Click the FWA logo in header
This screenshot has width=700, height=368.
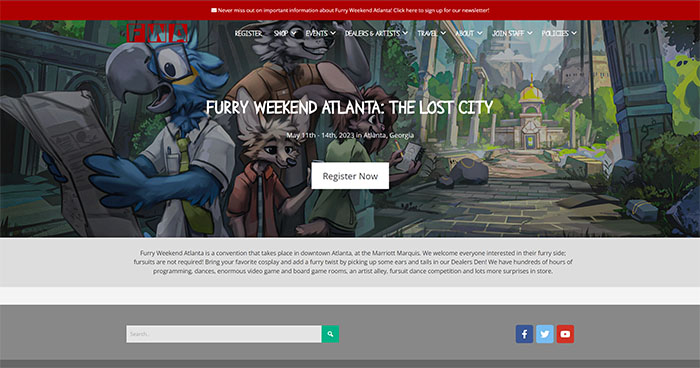point(157,33)
